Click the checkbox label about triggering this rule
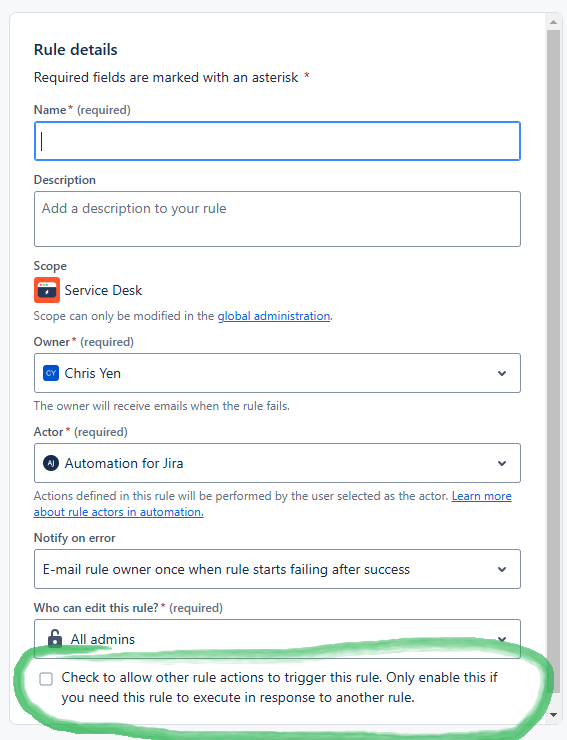The image size is (567, 740). pyautogui.click(x=279, y=687)
